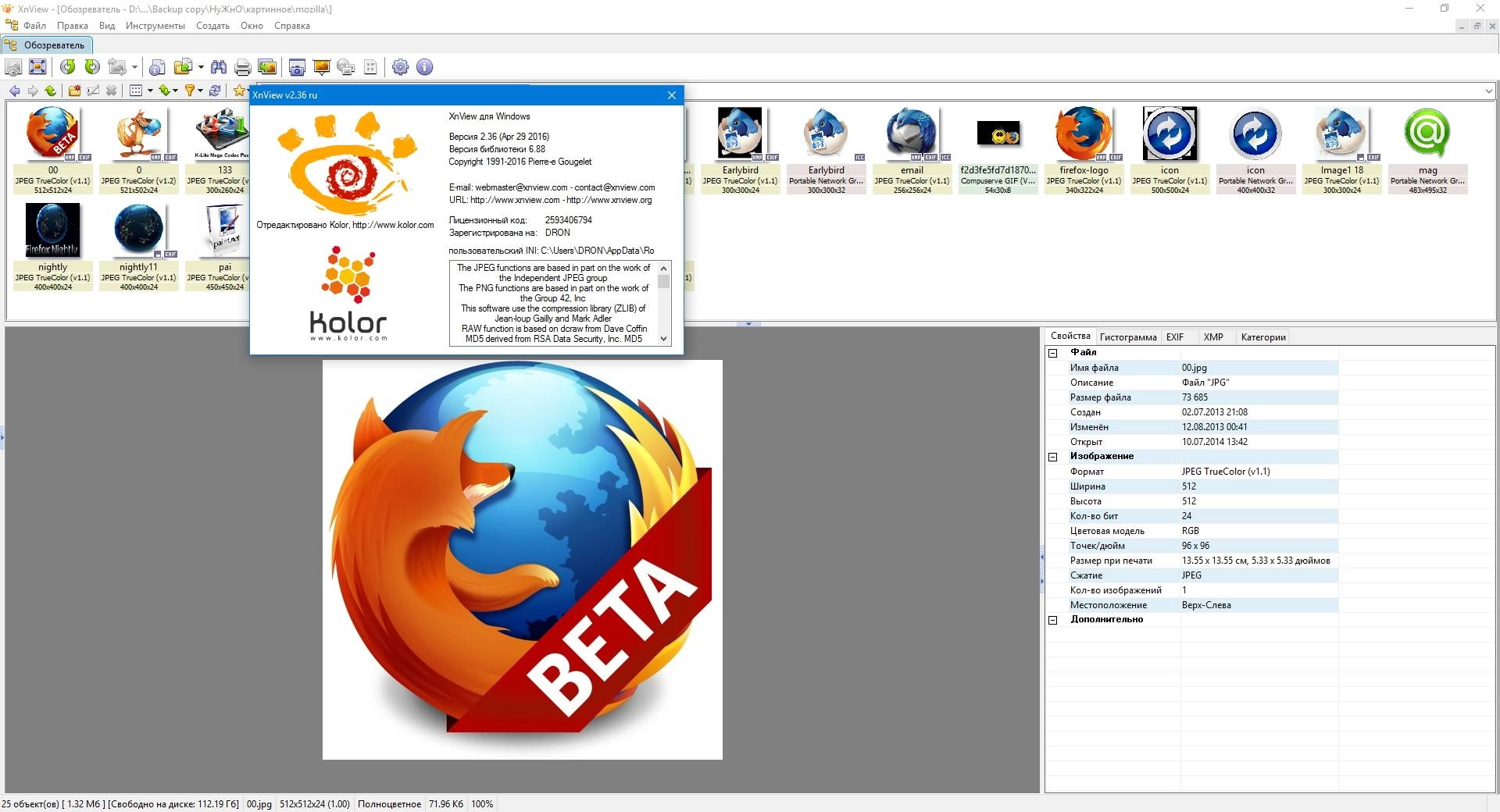Refresh the browser listing

pyautogui.click(x=215, y=91)
